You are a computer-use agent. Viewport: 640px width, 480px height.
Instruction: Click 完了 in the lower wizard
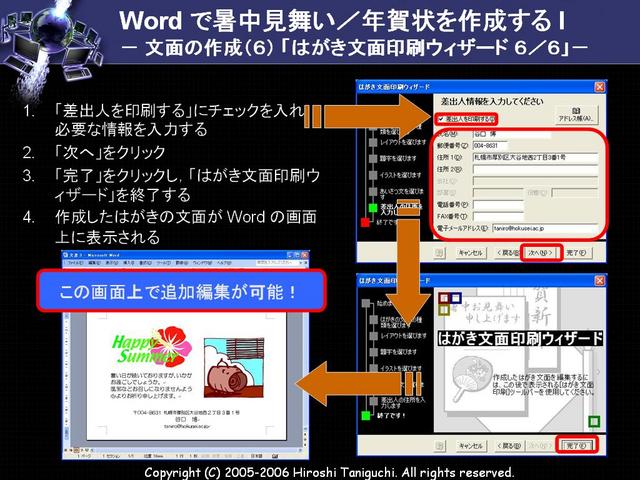pyautogui.click(x=576, y=446)
